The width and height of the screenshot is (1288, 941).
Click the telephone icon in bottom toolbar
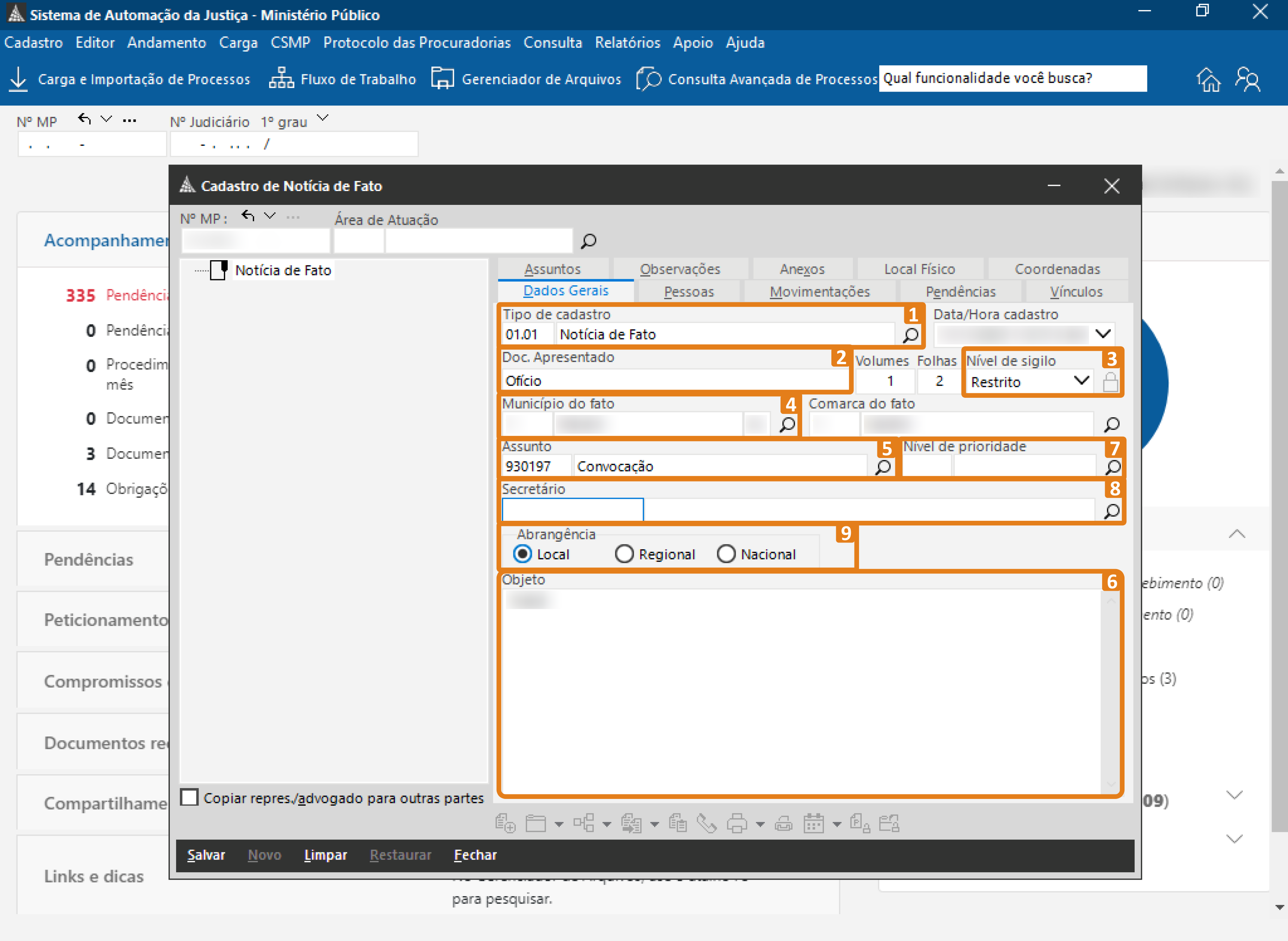(x=706, y=824)
